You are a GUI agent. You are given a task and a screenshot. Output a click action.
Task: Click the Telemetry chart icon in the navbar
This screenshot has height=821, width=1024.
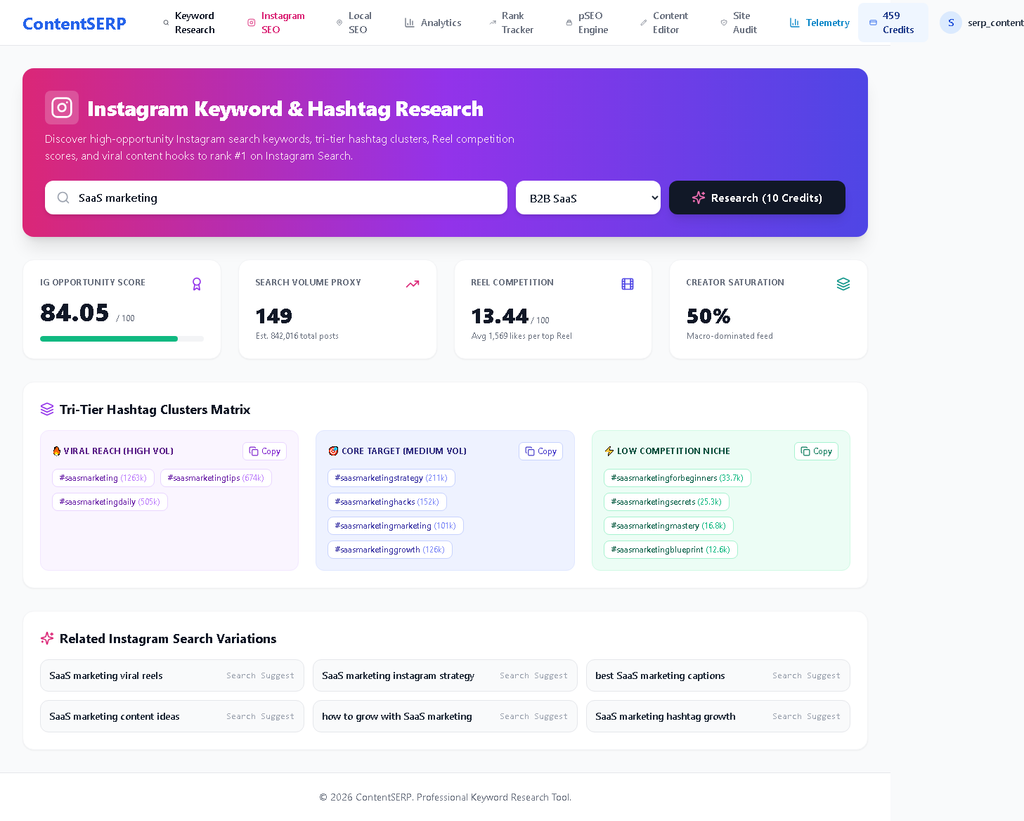pos(794,23)
